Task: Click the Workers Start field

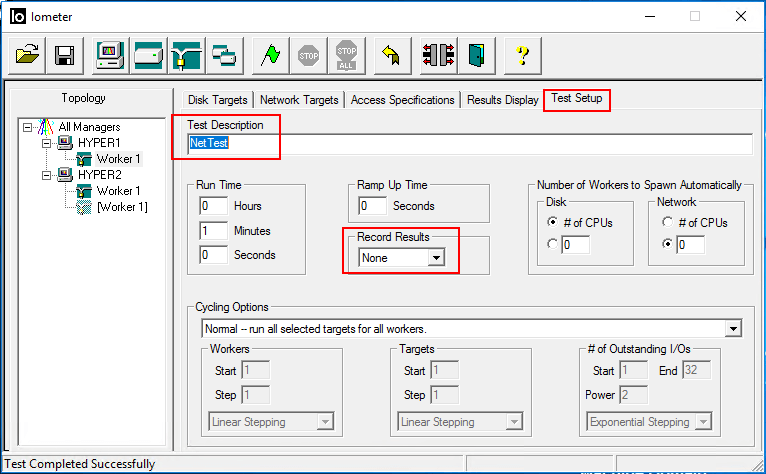Action: pos(255,370)
